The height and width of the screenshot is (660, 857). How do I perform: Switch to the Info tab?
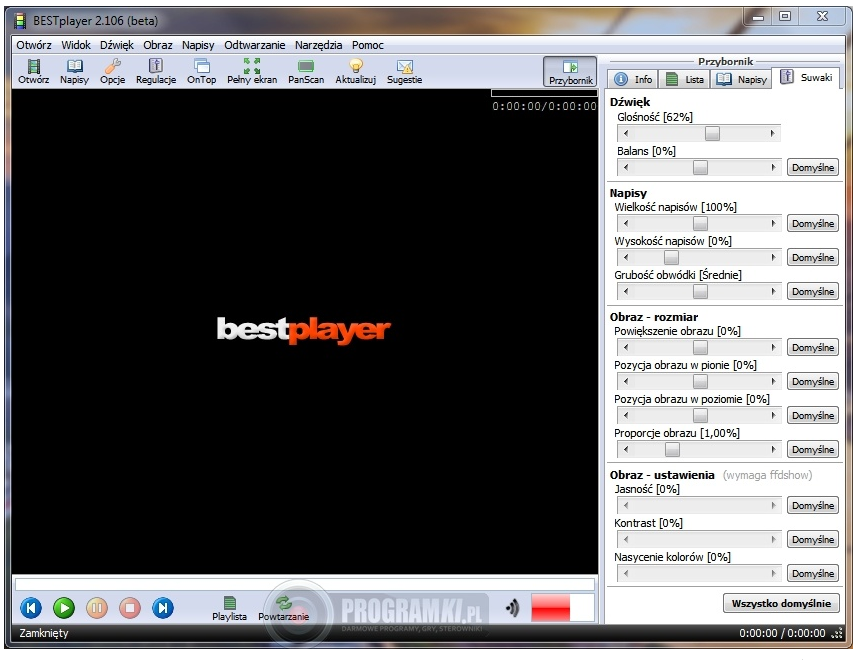click(633, 79)
